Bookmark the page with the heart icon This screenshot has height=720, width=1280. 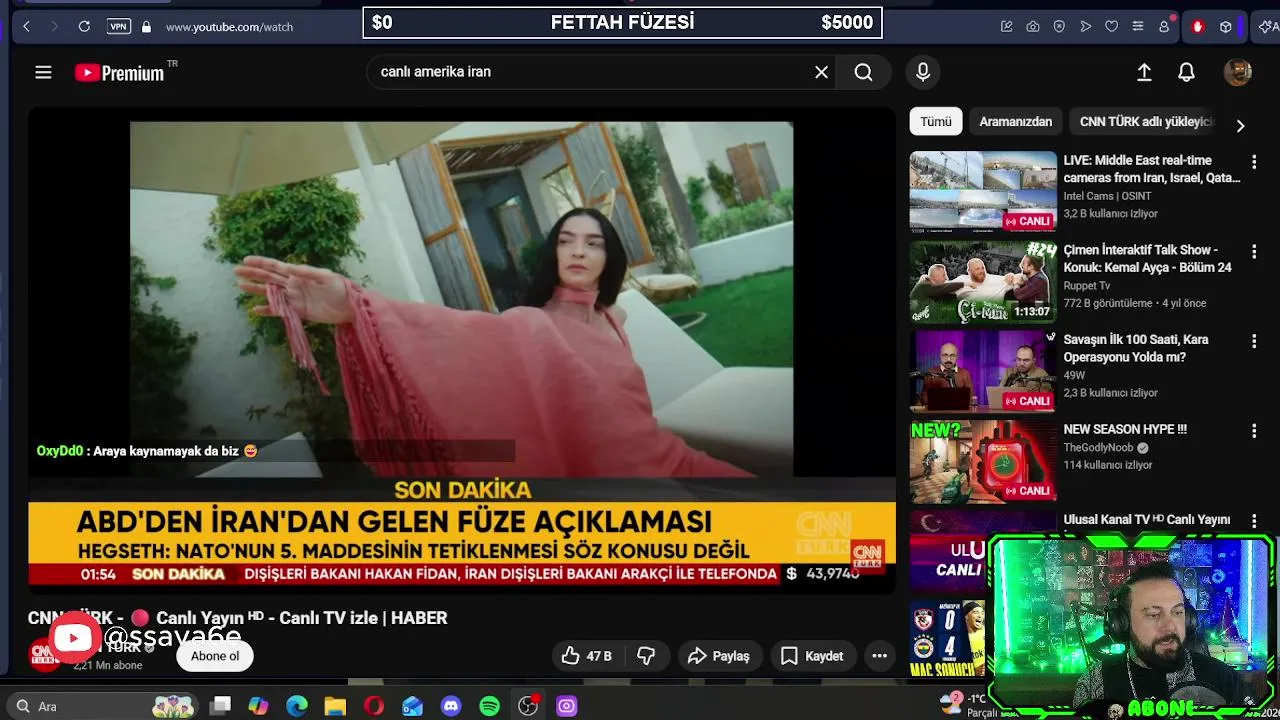1111,27
